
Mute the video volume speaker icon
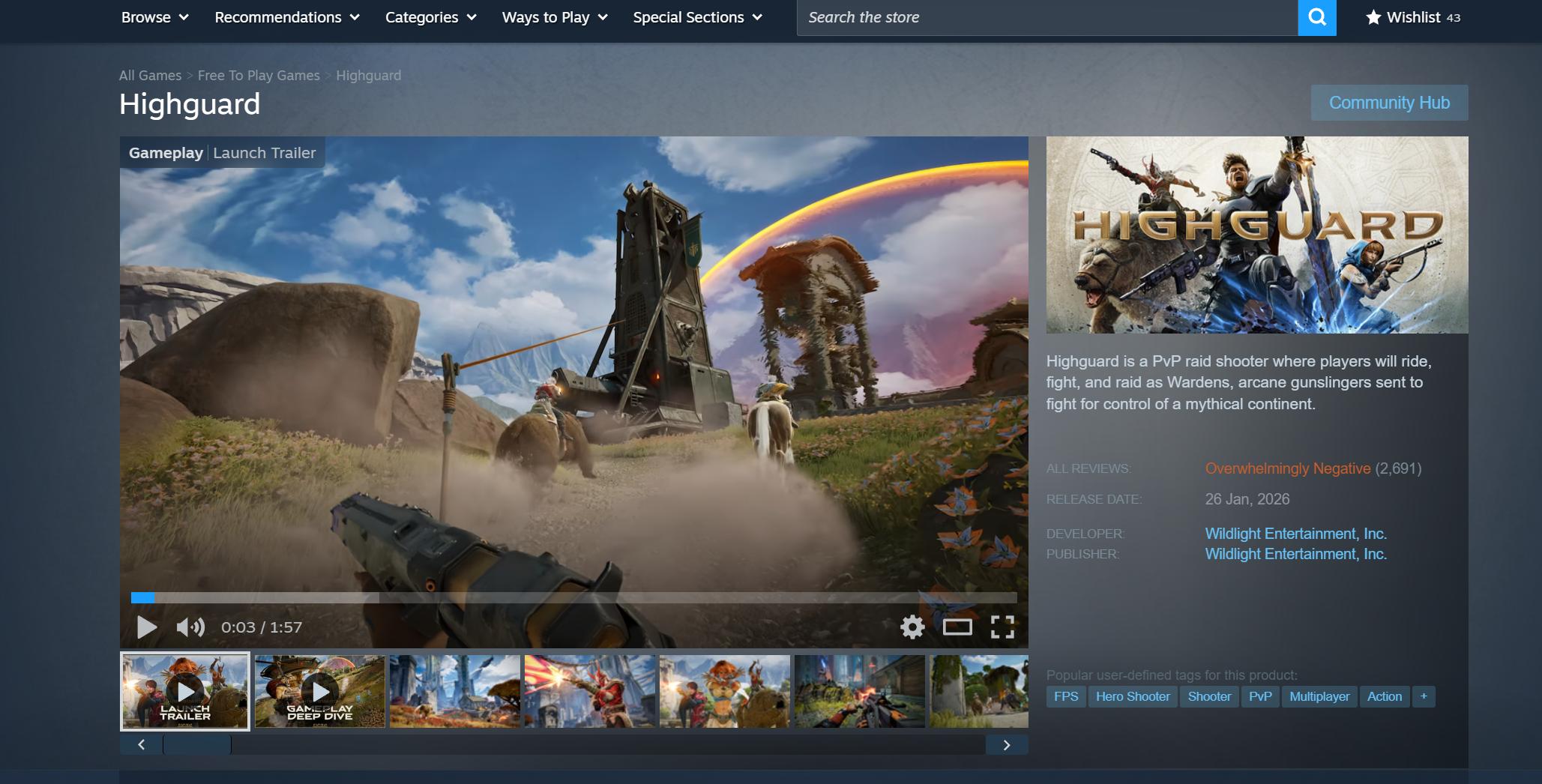coord(190,627)
